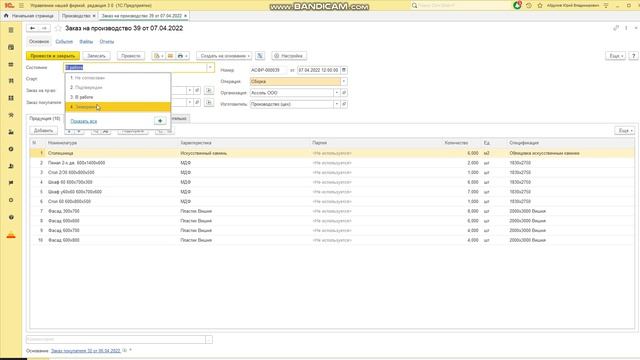Click the Показать все link
This screenshot has height=360, width=640.
click(x=84, y=121)
